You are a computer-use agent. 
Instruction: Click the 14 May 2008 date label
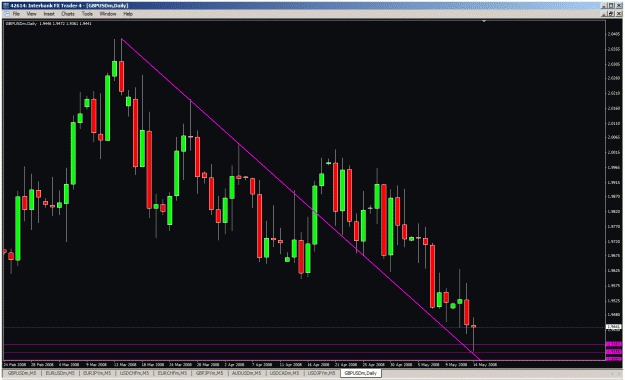pos(485,364)
